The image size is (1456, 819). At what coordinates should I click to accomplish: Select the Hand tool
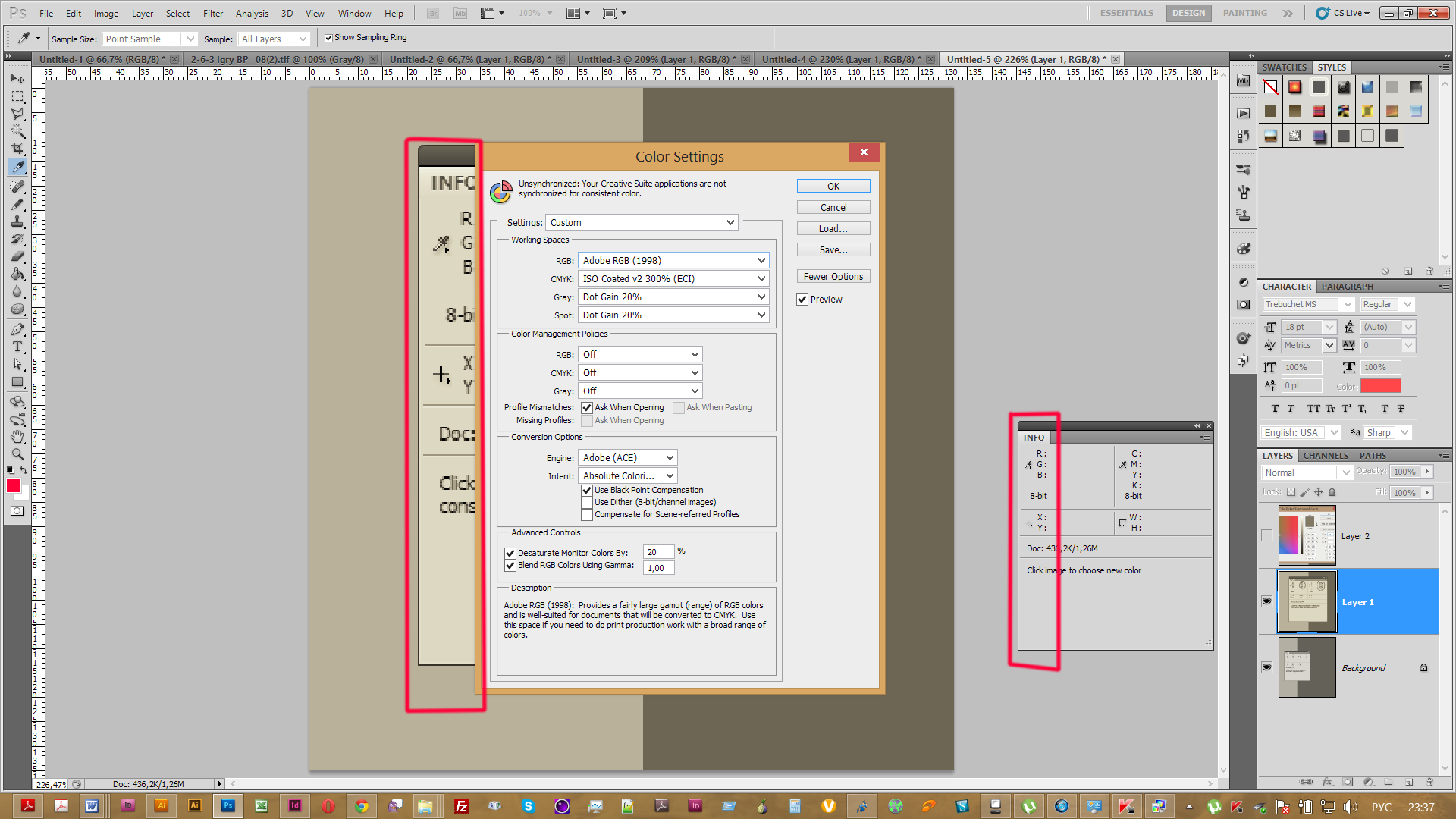[17, 437]
